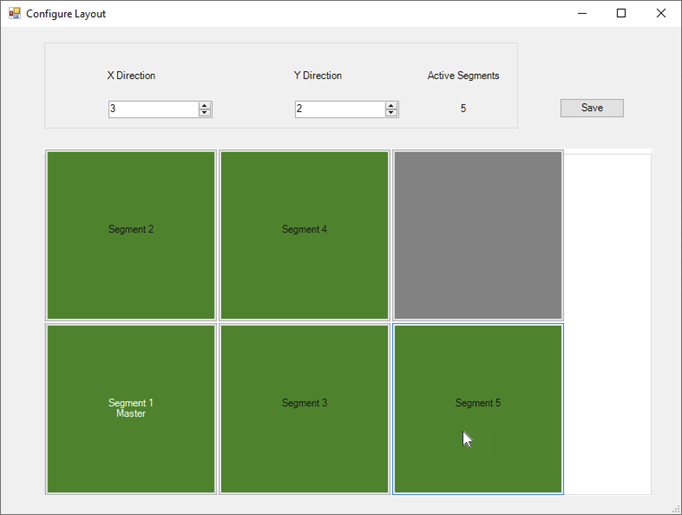The image size is (682, 515).
Task: Toggle the Segment 4 tile
Action: (304, 235)
